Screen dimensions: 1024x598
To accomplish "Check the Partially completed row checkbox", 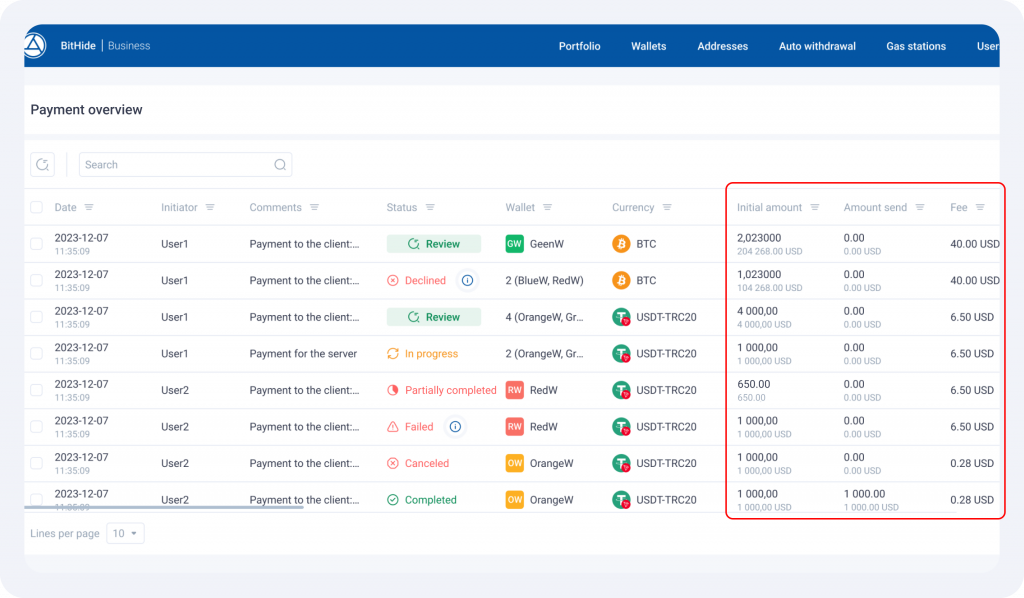I will [37, 390].
